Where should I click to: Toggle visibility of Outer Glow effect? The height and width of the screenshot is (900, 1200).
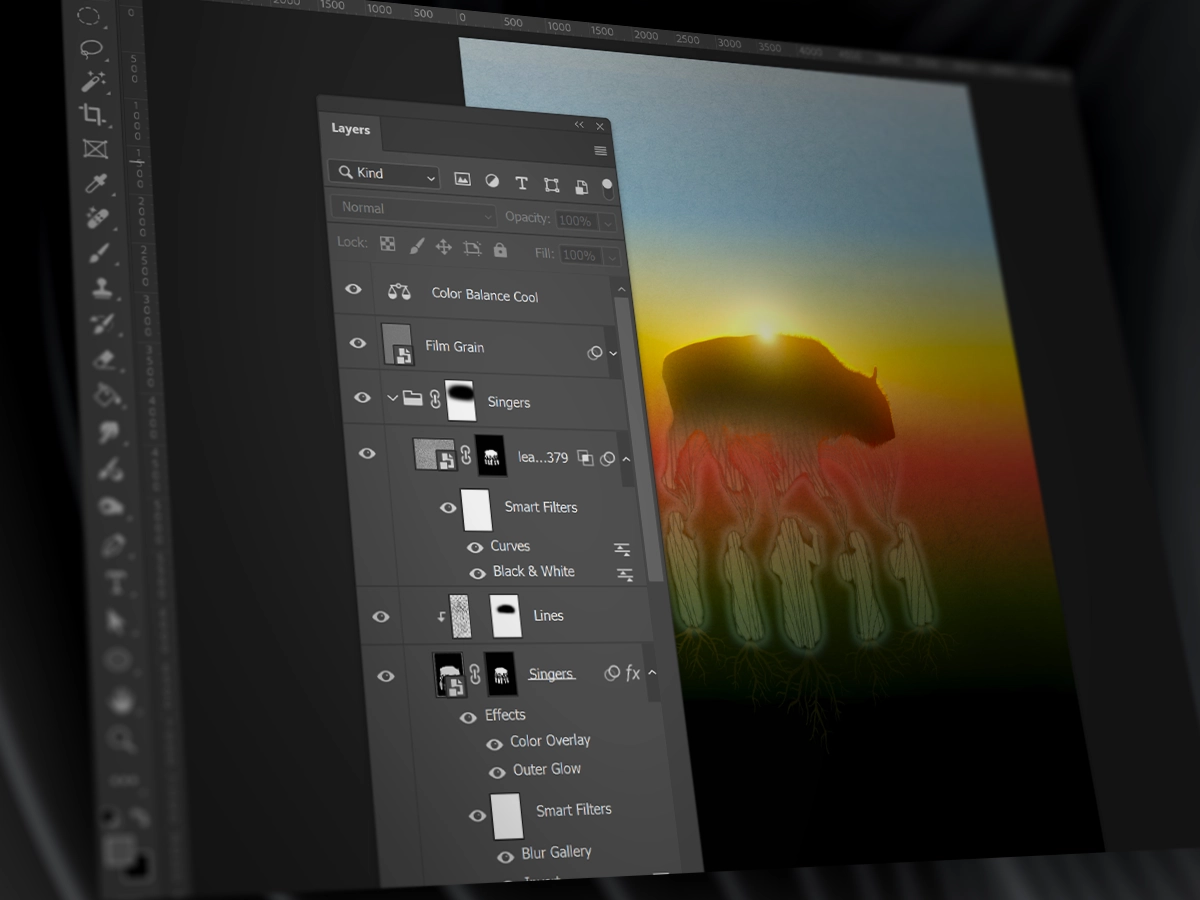click(497, 772)
